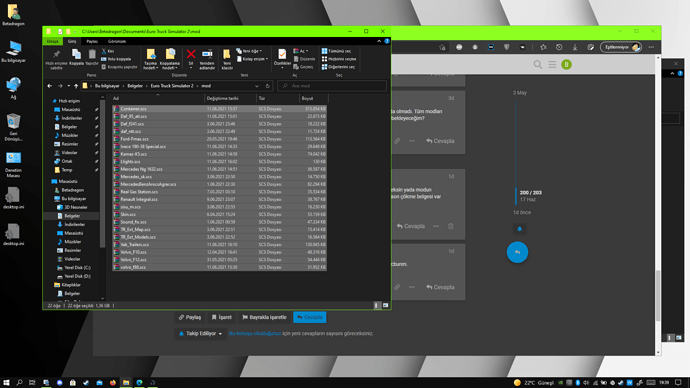Choose Tümünü seç select-all option

click(337, 51)
